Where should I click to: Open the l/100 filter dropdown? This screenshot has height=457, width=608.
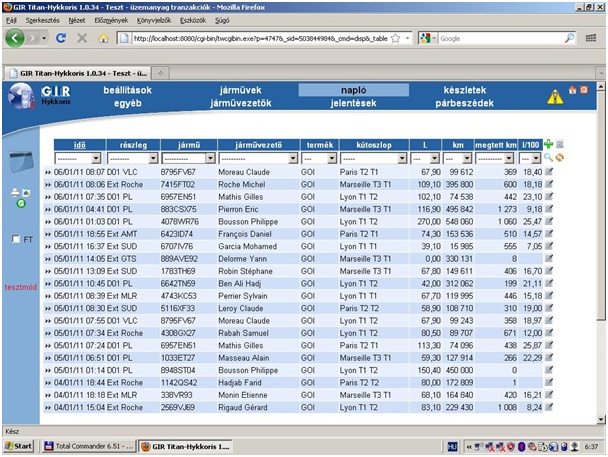[536, 158]
